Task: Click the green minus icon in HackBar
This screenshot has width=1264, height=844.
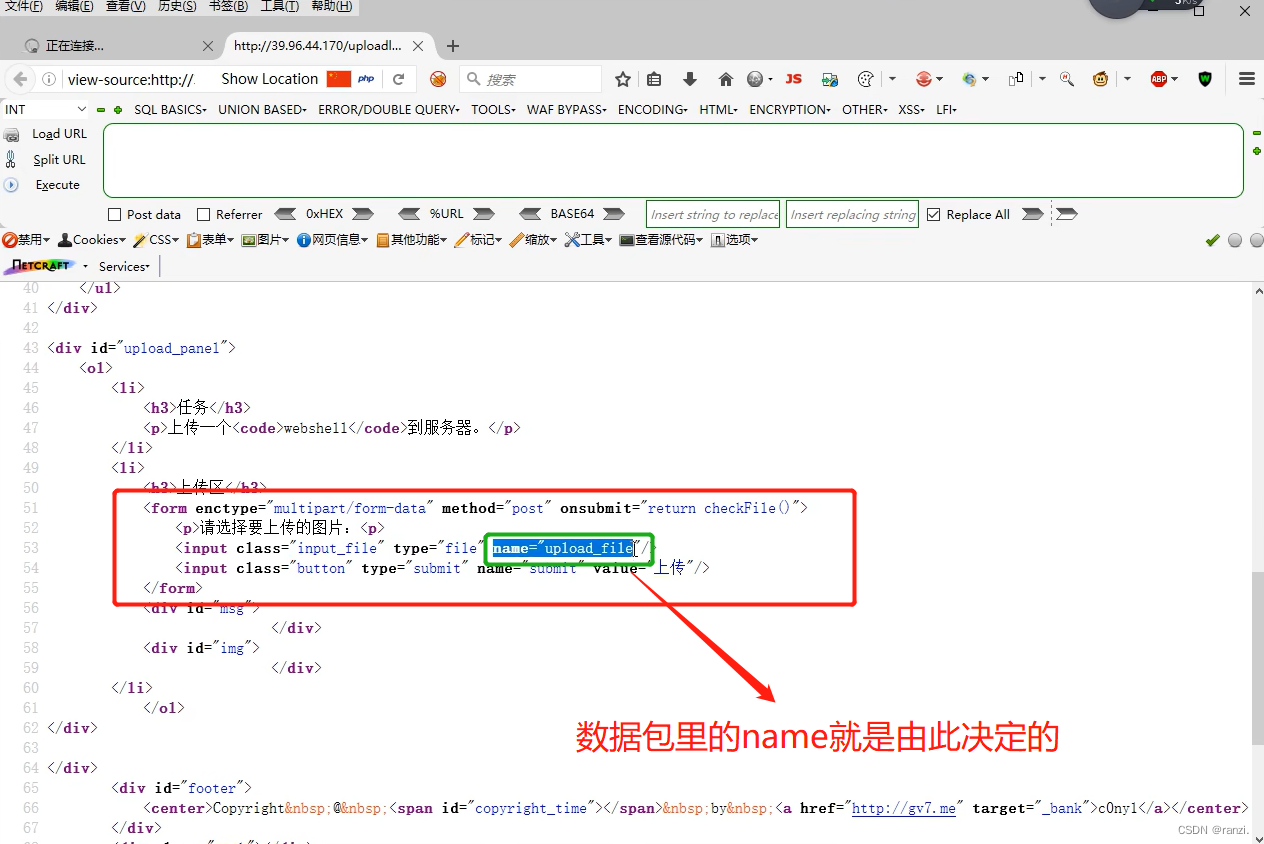Action: coord(101,110)
